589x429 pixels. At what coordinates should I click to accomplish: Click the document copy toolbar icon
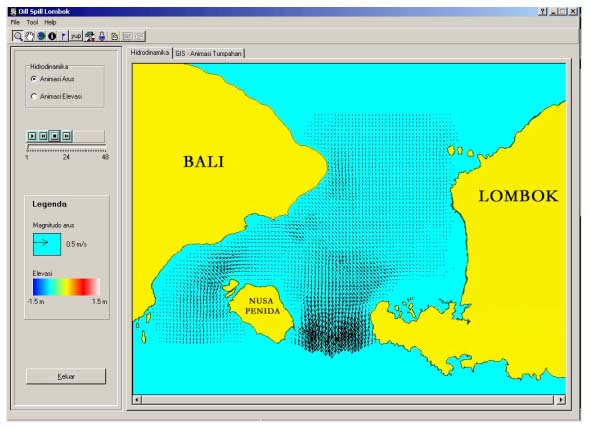115,36
